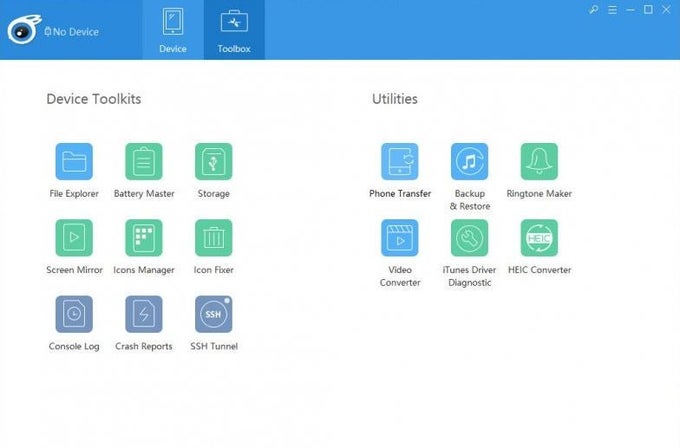The height and width of the screenshot is (448, 680).
Task: Launch Phone Transfer utility
Action: click(400, 161)
